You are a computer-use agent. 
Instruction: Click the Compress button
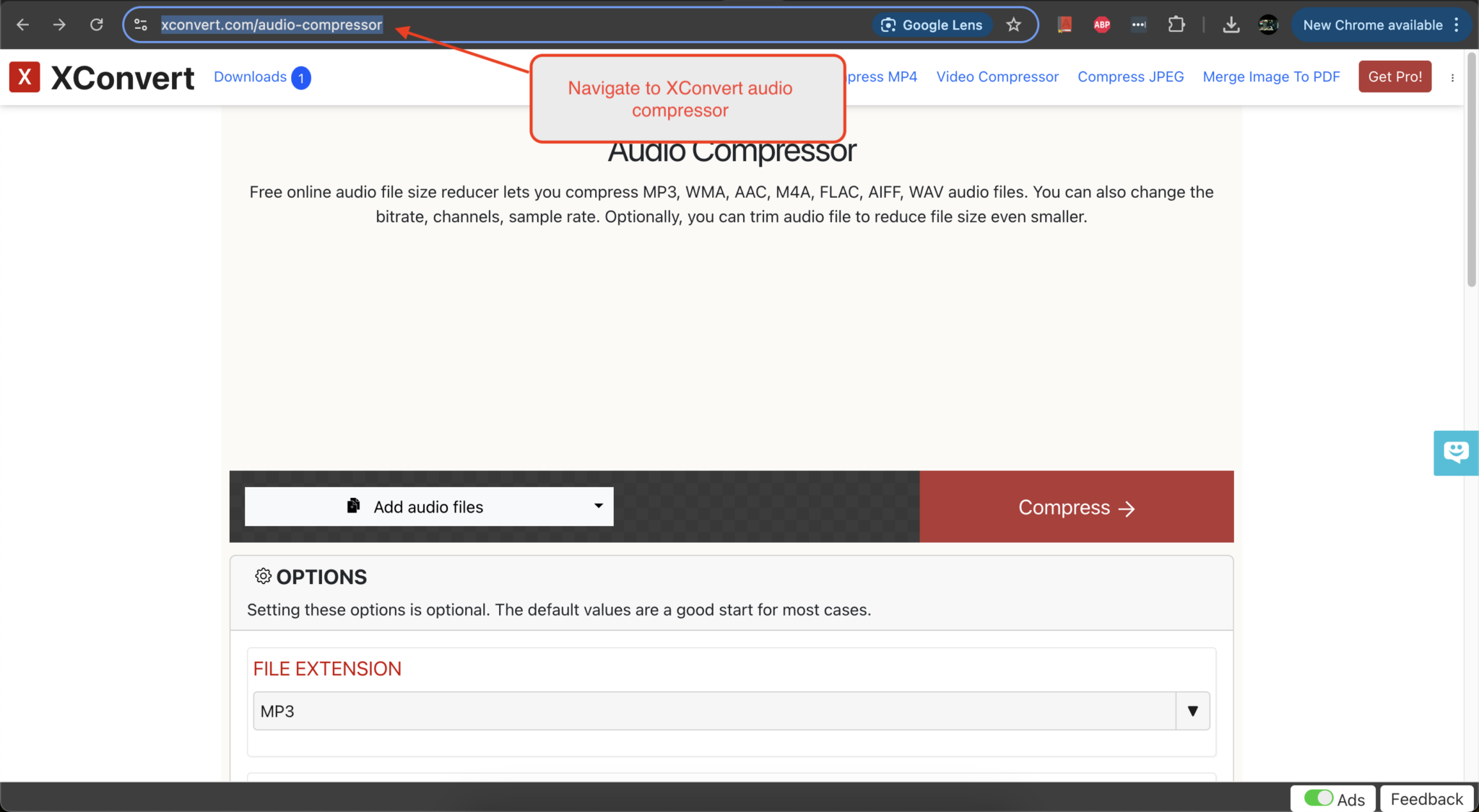coord(1075,507)
